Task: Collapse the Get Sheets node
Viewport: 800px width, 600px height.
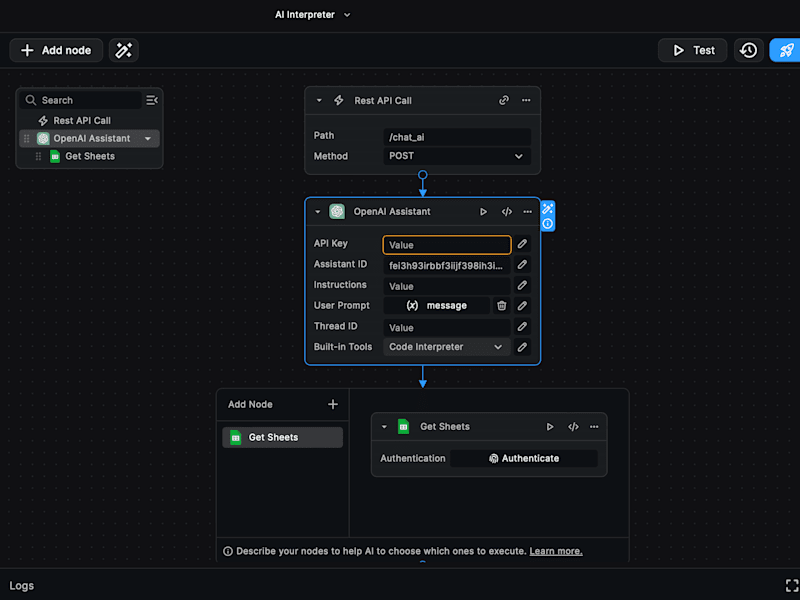Action: click(x=384, y=427)
